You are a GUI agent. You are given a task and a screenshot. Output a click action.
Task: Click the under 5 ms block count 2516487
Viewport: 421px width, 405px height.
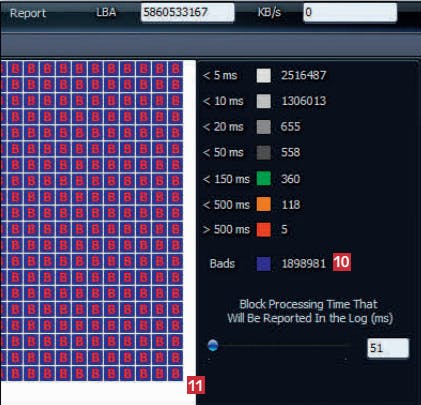click(x=303, y=75)
